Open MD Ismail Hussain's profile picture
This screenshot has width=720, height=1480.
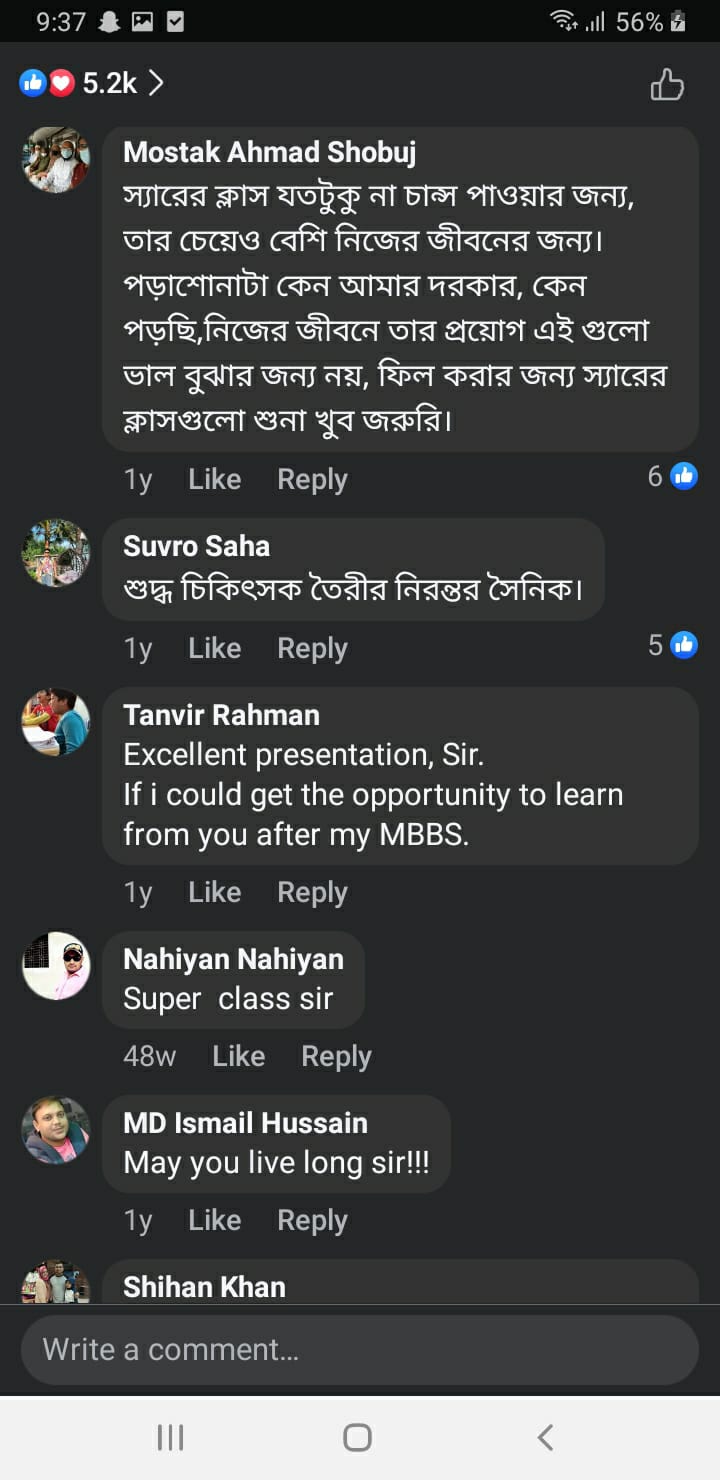[56, 1130]
